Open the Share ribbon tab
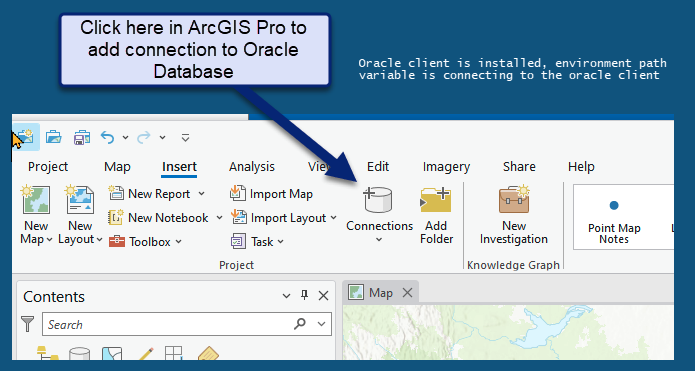The image size is (695, 371). 519,167
